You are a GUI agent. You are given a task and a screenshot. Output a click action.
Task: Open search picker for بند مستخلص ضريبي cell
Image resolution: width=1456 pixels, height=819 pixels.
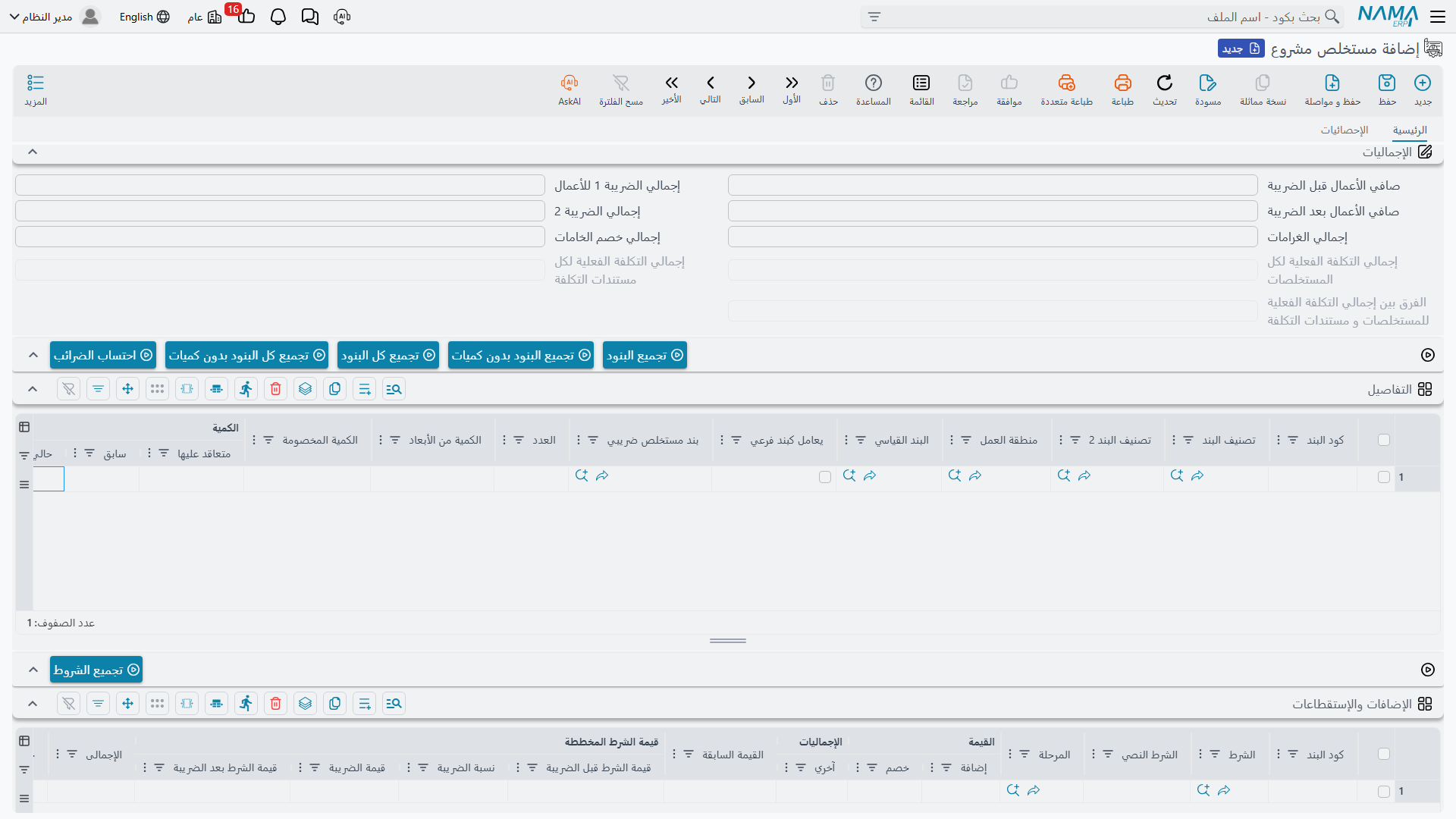point(582,475)
